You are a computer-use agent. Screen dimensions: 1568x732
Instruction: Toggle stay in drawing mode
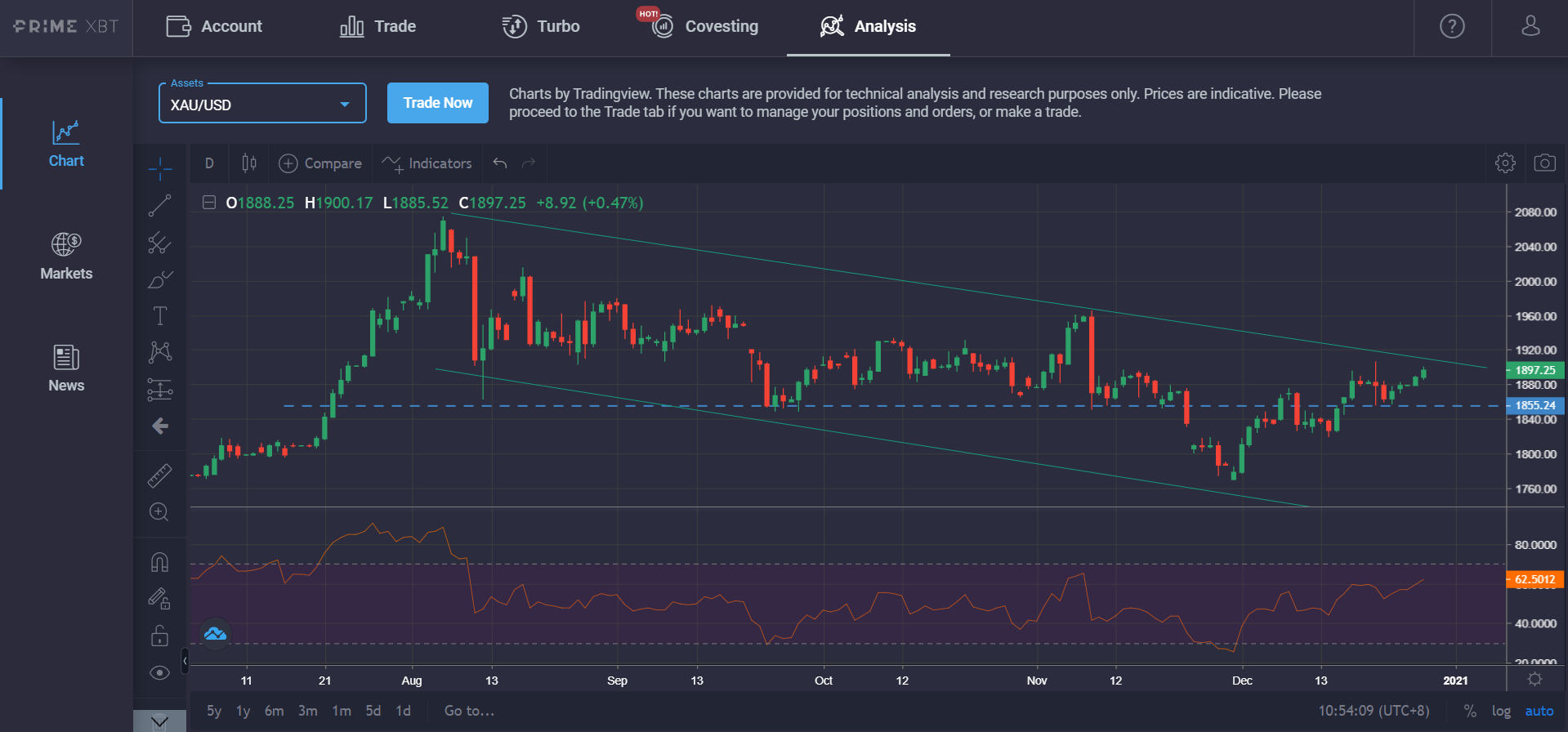160,599
